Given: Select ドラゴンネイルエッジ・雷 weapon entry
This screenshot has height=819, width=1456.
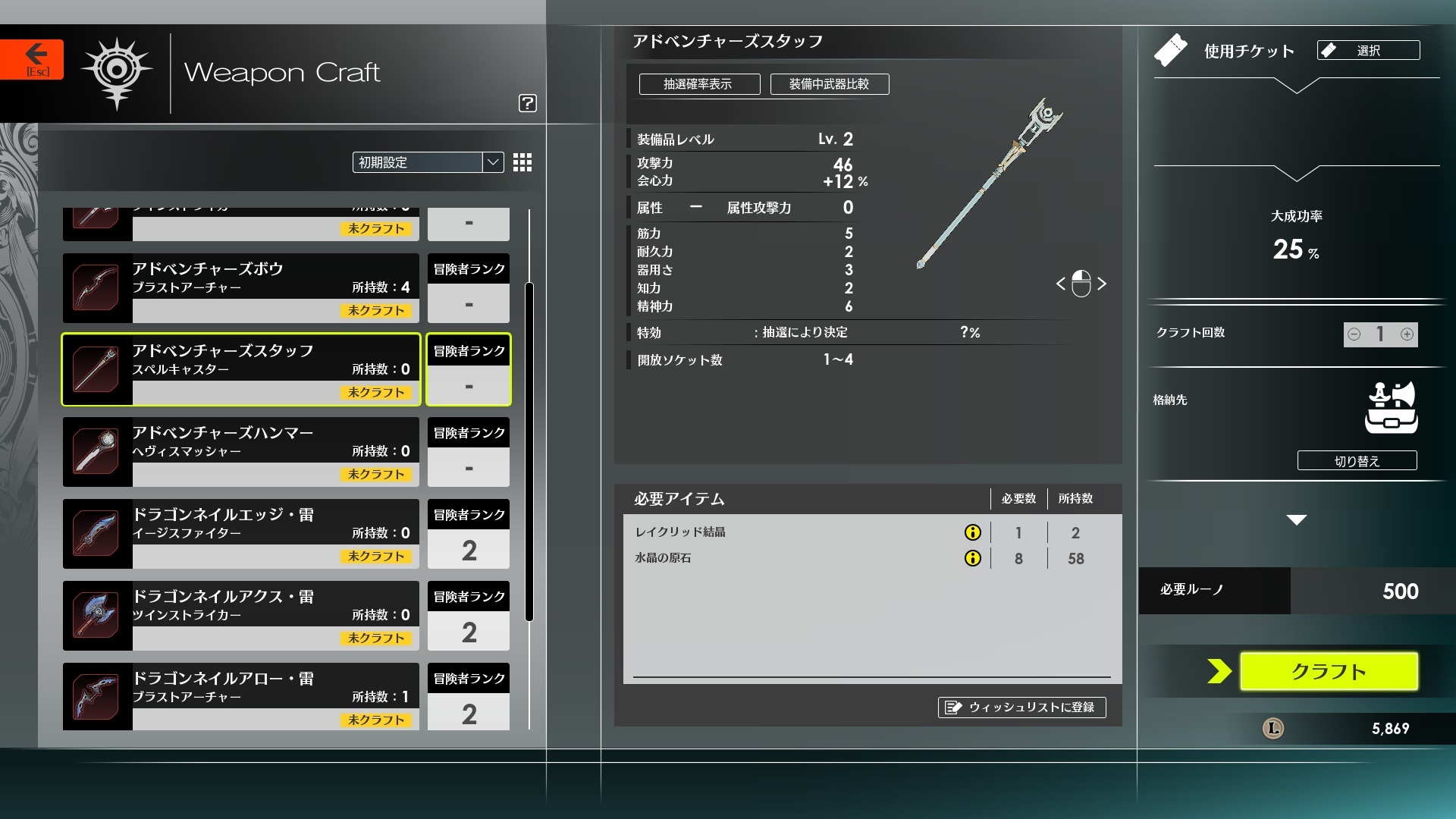Looking at the screenshot, I should 241,534.
